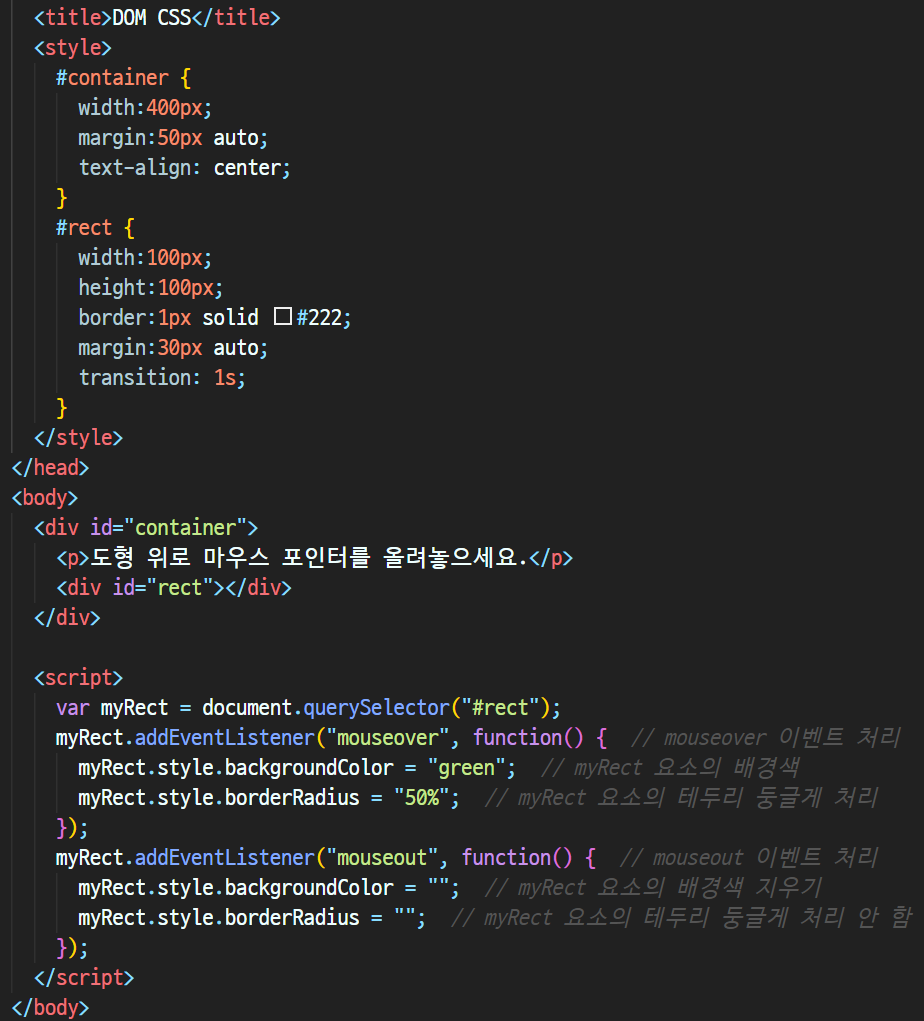Viewport: 924px width, 1021px height.
Task: Click the title text "DOM CSS"
Action: (x=152, y=18)
